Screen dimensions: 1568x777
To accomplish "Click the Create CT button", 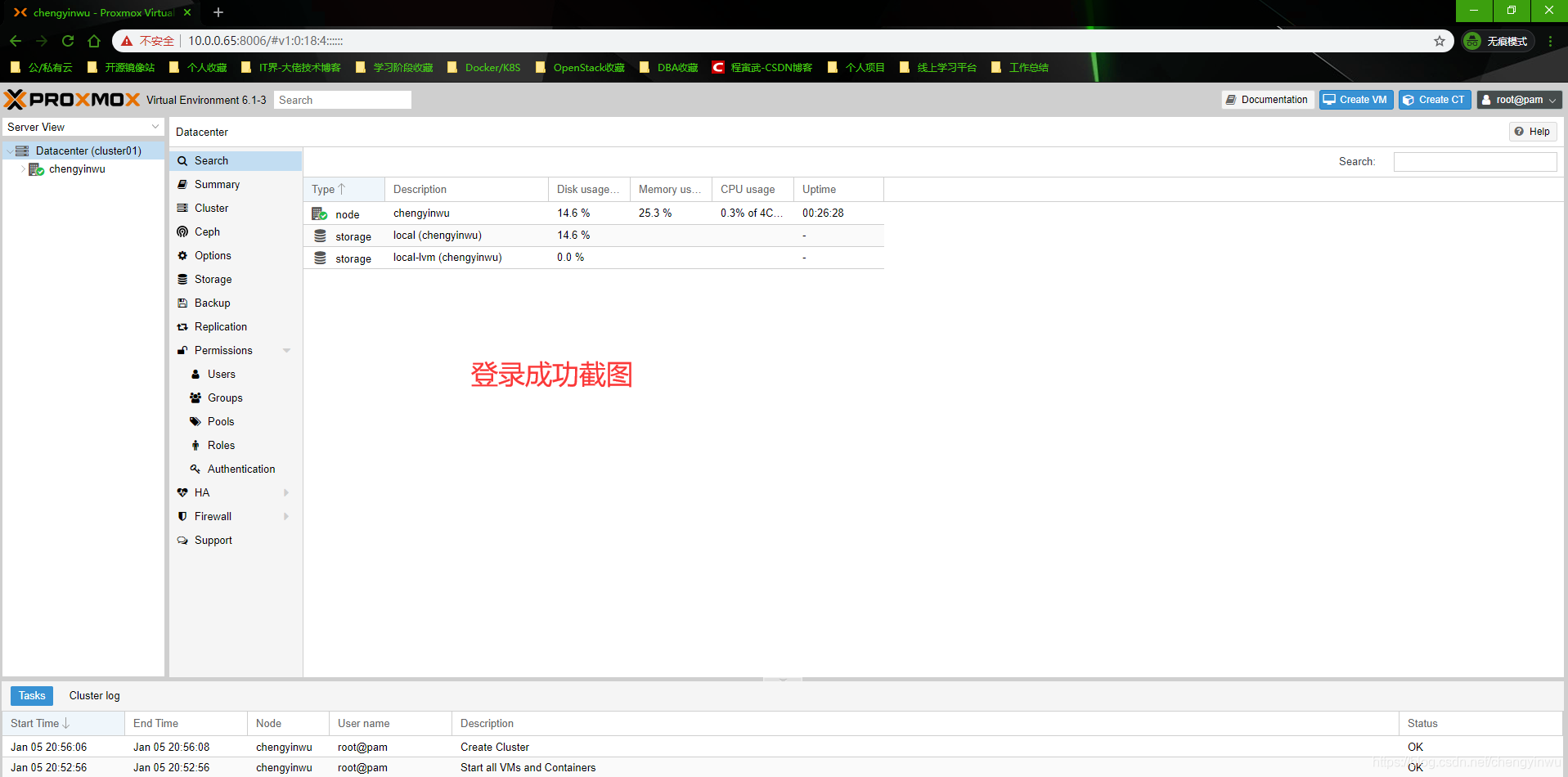I will click(x=1435, y=100).
